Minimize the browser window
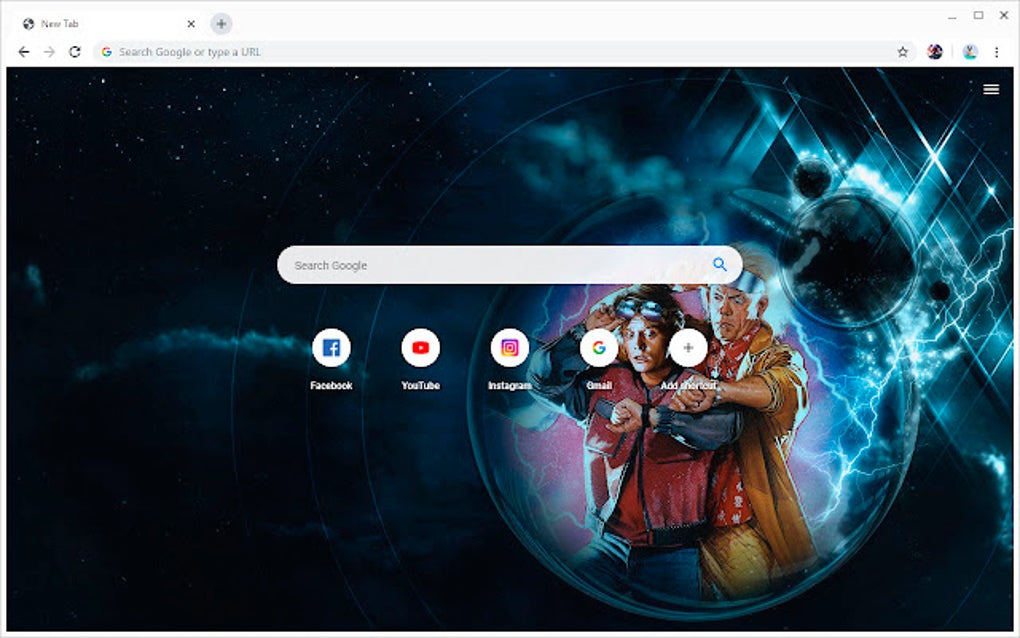Screen dimensions: 1020x638 coord(952,16)
